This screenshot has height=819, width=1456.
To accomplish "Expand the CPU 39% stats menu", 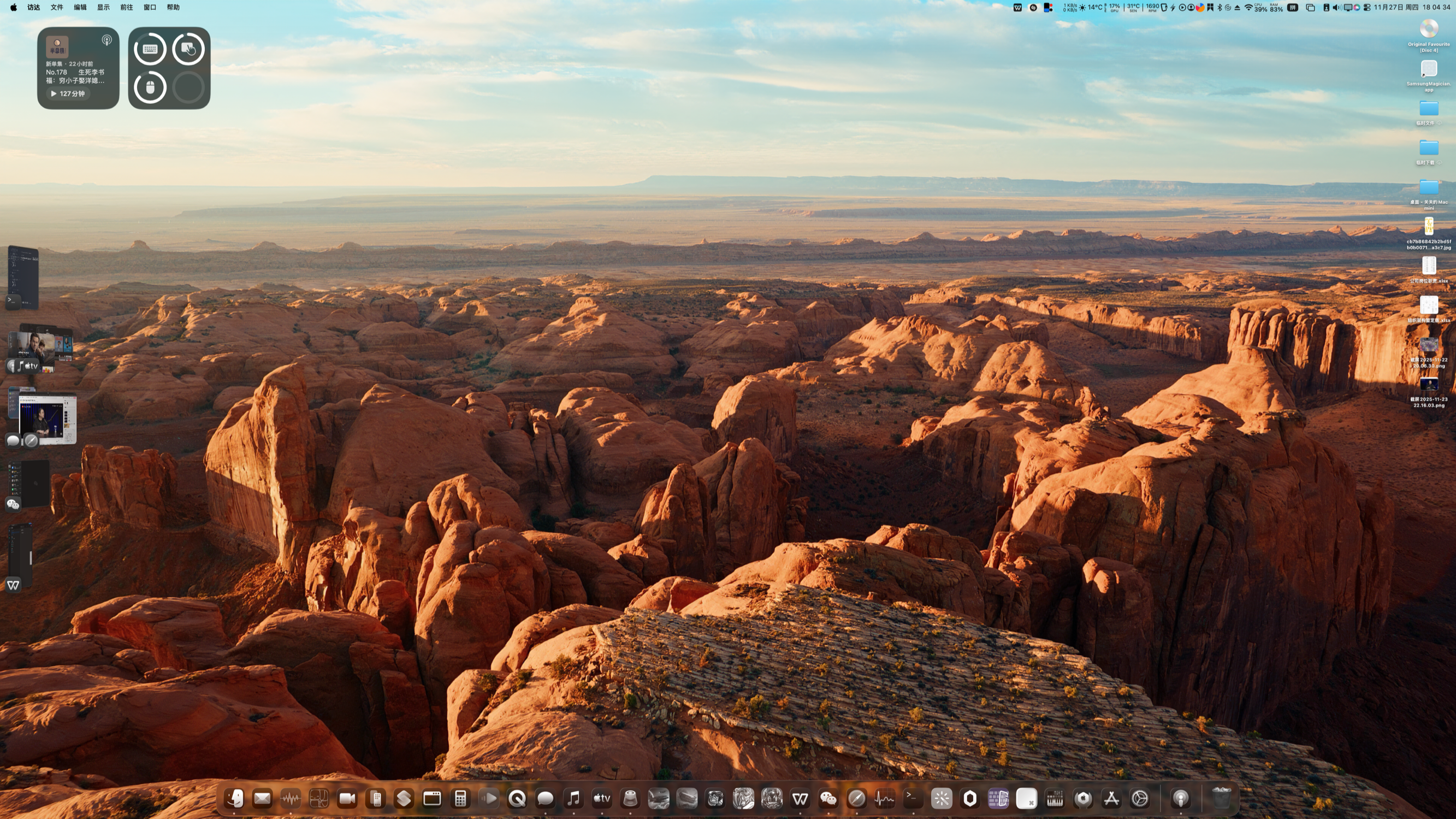I will [x=1260, y=7].
